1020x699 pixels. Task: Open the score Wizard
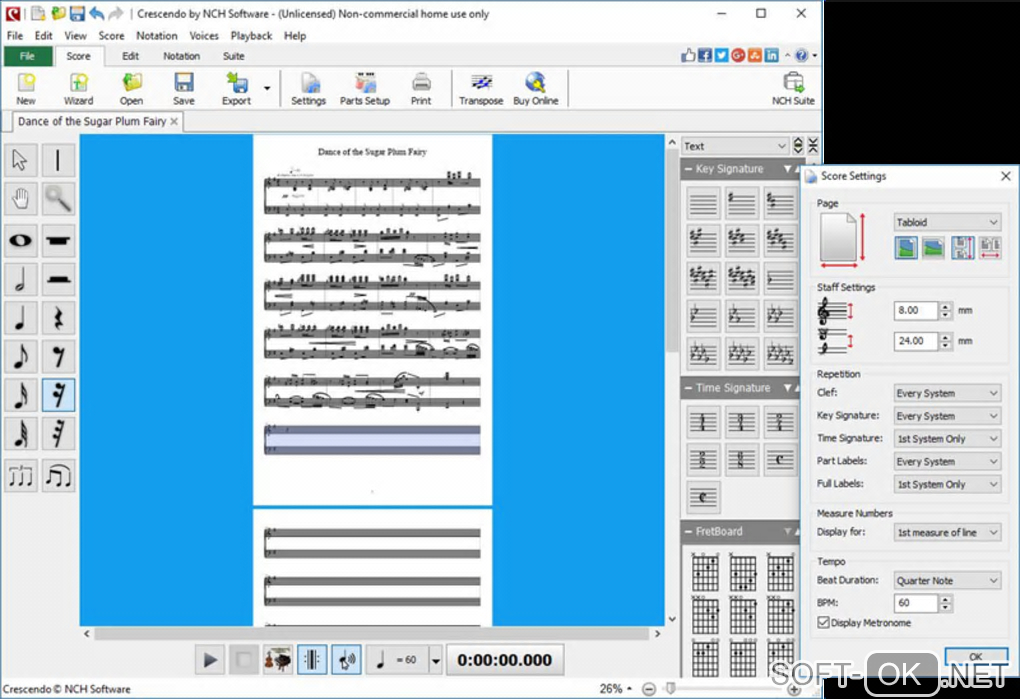click(78, 89)
